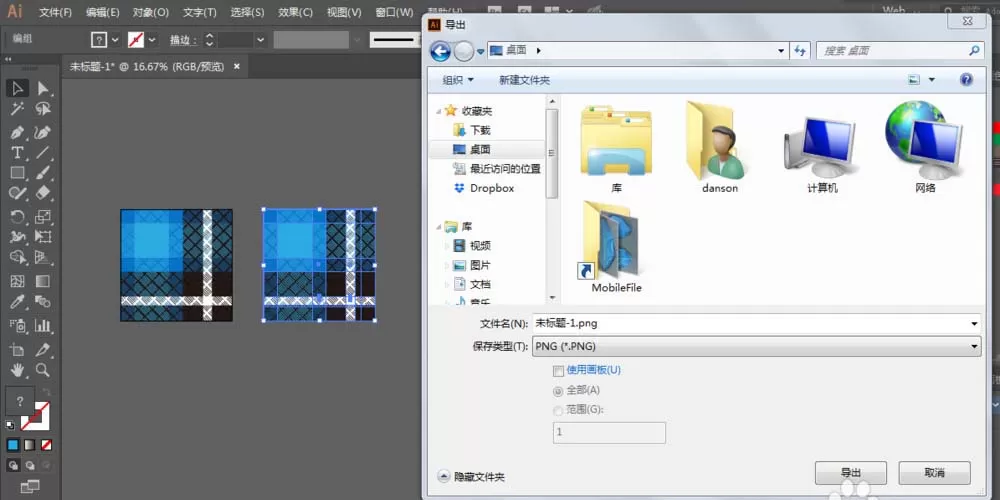The width and height of the screenshot is (1000, 500).
Task: Open the 对象(O) menu
Action: (151, 12)
